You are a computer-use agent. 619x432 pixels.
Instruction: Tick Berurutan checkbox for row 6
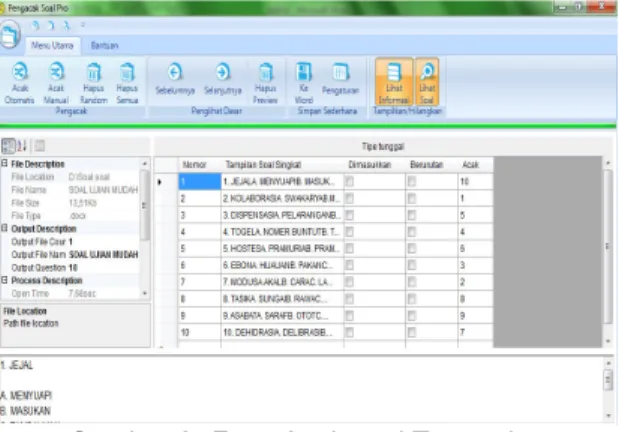coord(412,265)
